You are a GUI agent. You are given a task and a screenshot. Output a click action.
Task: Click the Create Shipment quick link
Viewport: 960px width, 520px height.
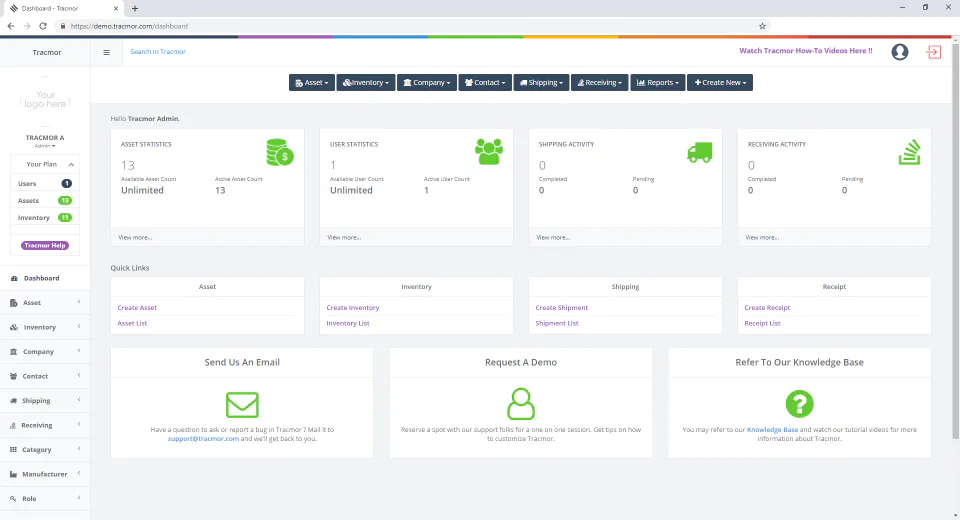[x=561, y=307]
